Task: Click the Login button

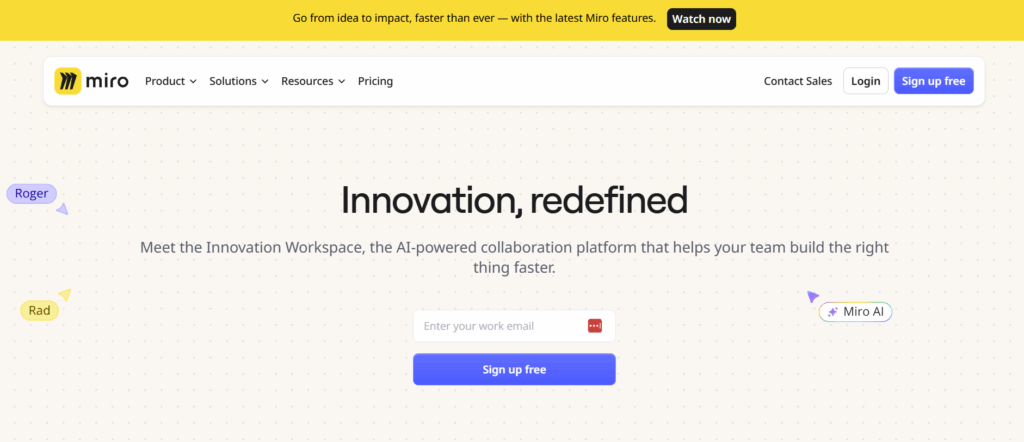Action: [865, 81]
